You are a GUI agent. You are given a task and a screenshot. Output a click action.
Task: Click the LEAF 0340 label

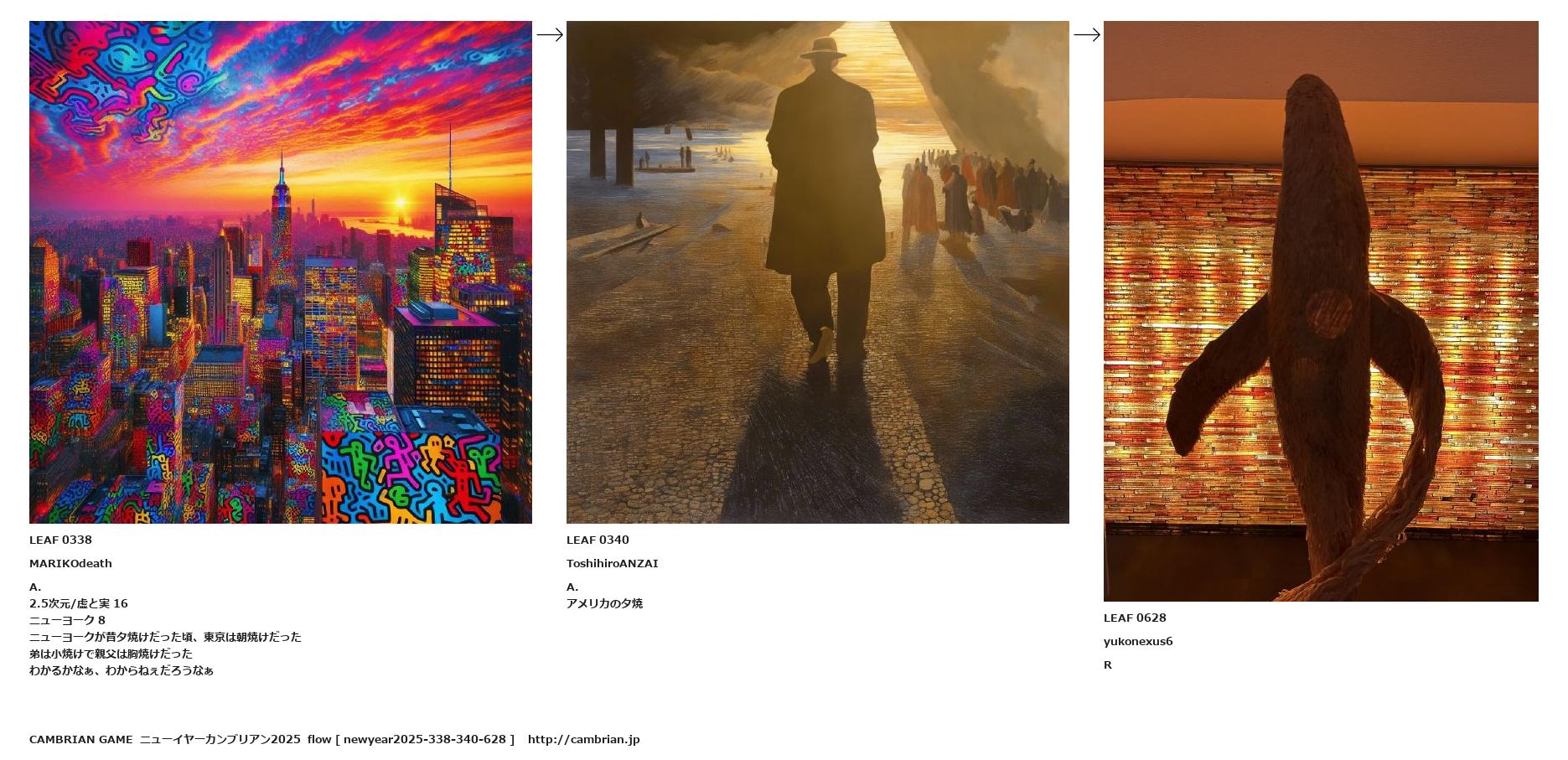coord(598,540)
